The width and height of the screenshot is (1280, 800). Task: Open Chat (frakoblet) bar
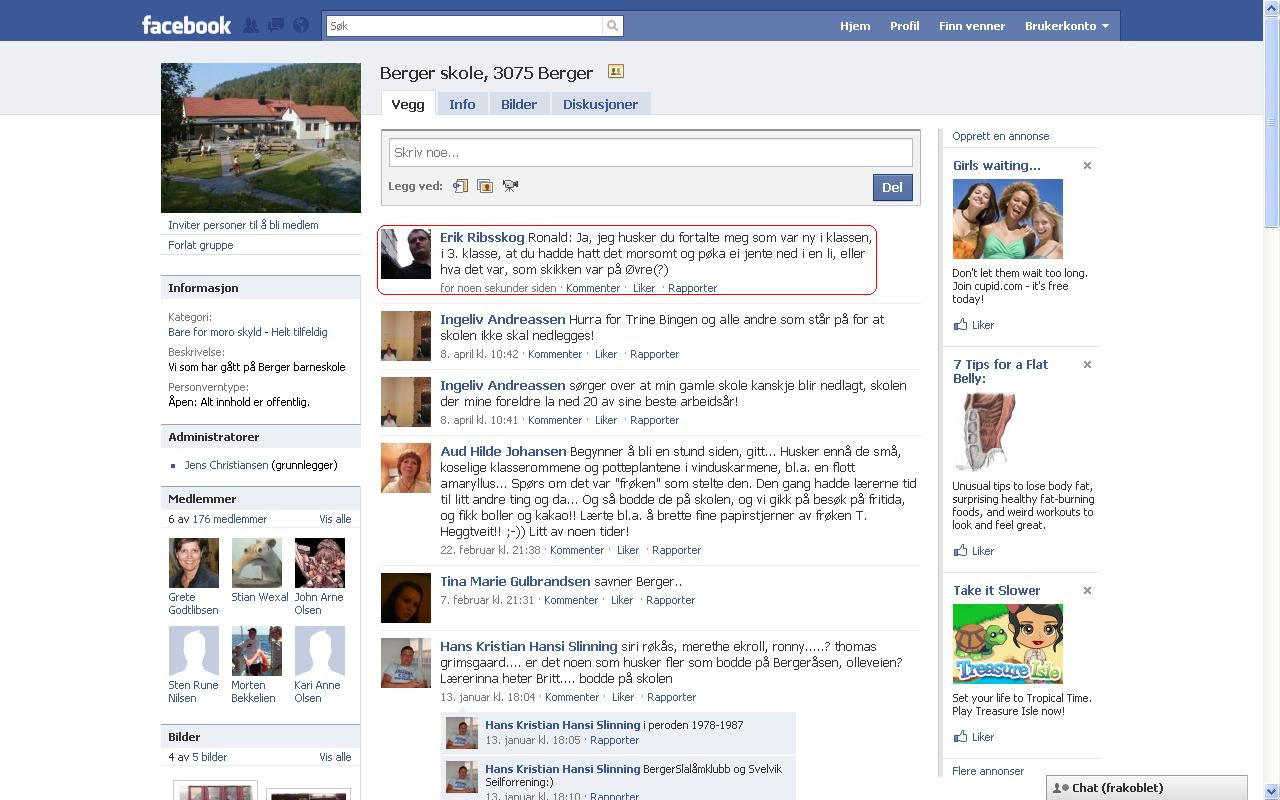[x=1147, y=788]
